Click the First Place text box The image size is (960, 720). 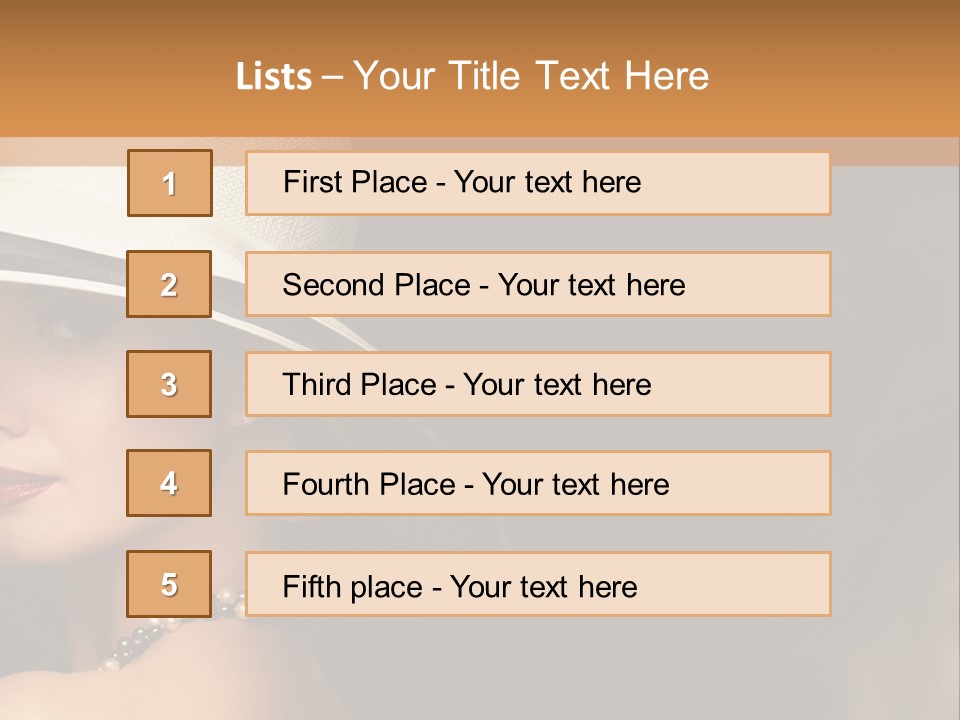538,183
